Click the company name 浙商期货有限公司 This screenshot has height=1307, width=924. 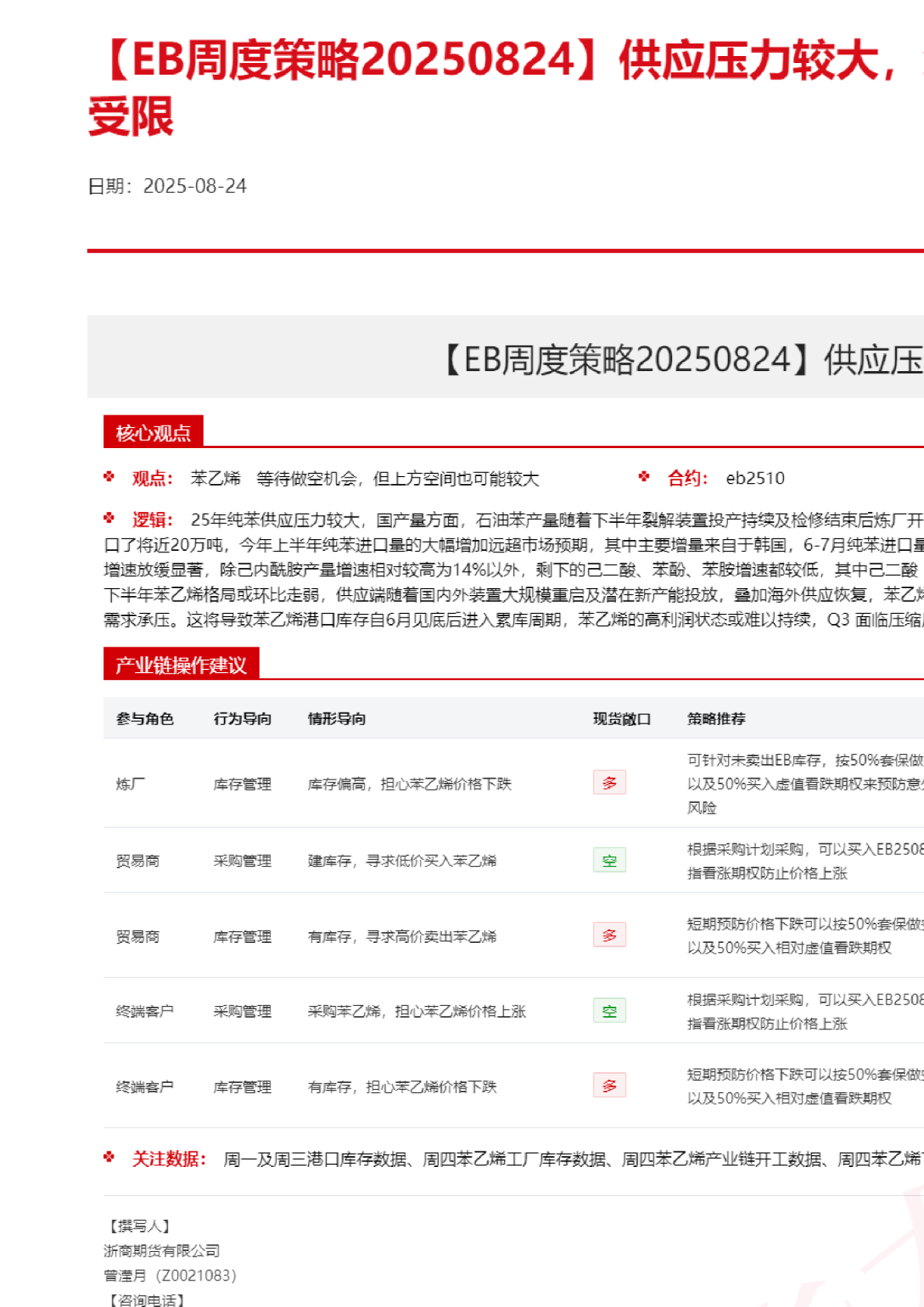click(162, 1251)
